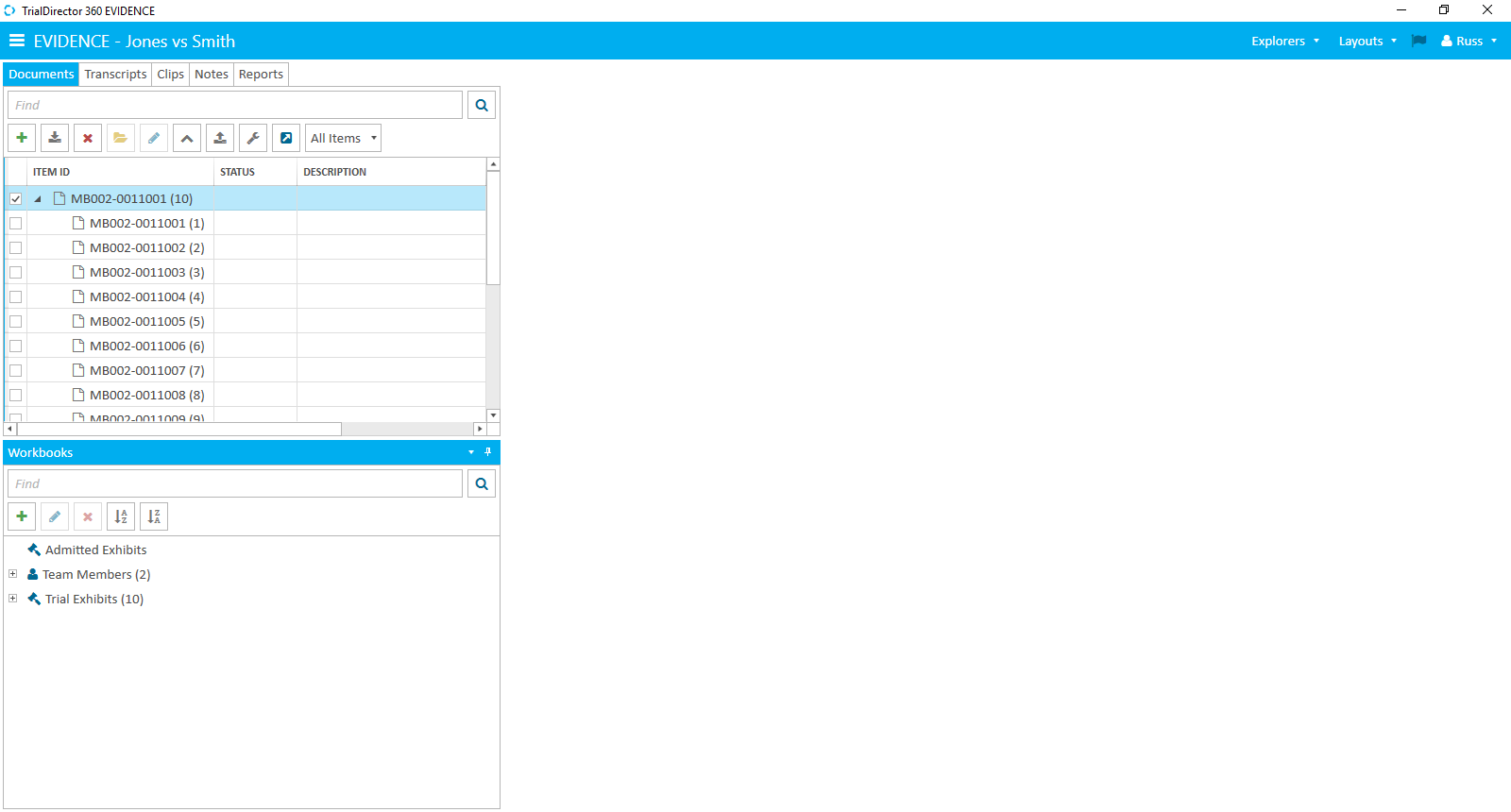Screen dimensions: 1511x812
Task: Uncheck the MB002-0011001 (10) parent document
Action: (x=16, y=199)
